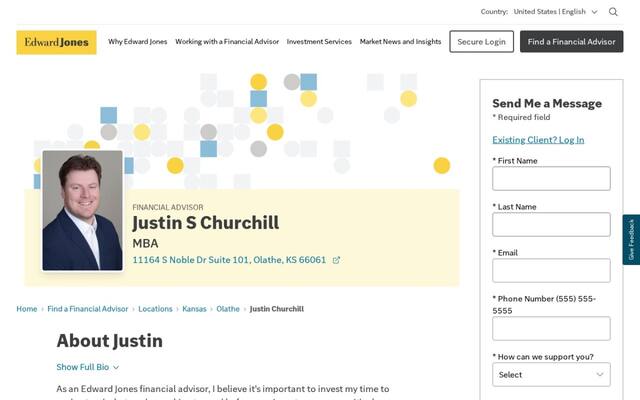Open the Investment Services menu

pos(319,42)
